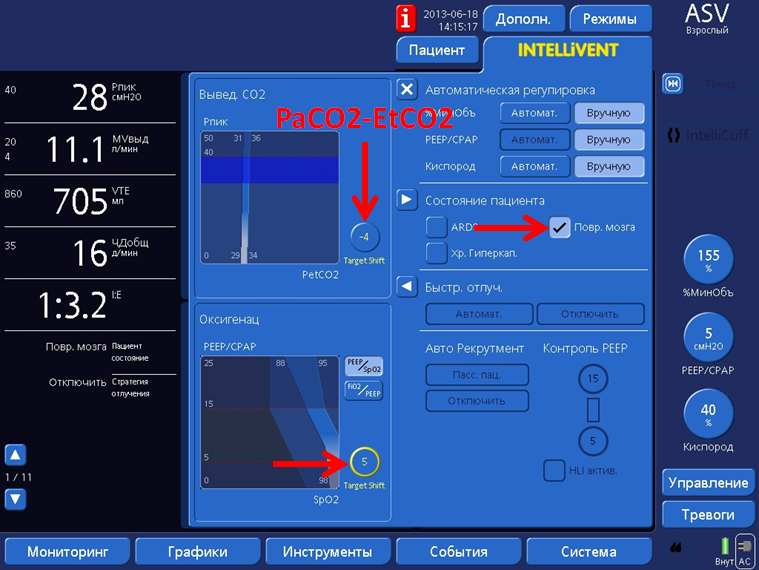759x570 pixels.
Task: Close the automatic regulation panel with X
Action: [x=406, y=89]
